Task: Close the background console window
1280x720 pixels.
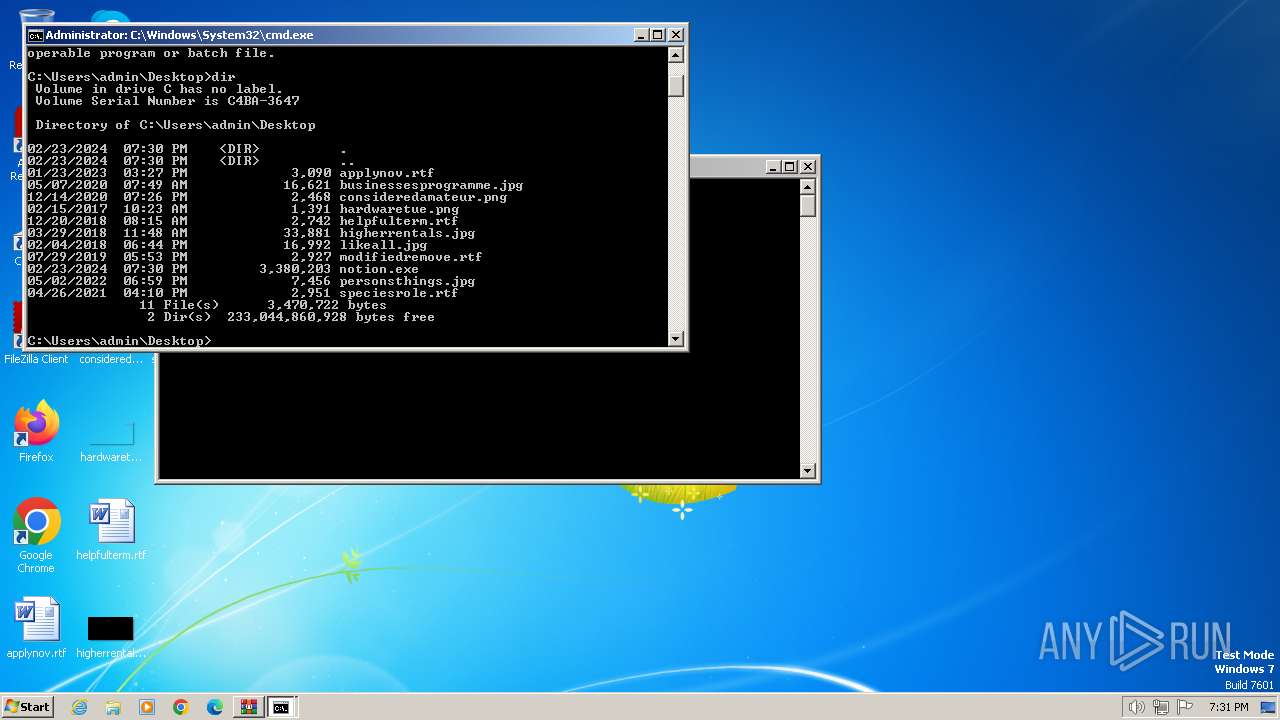Action: click(807, 167)
